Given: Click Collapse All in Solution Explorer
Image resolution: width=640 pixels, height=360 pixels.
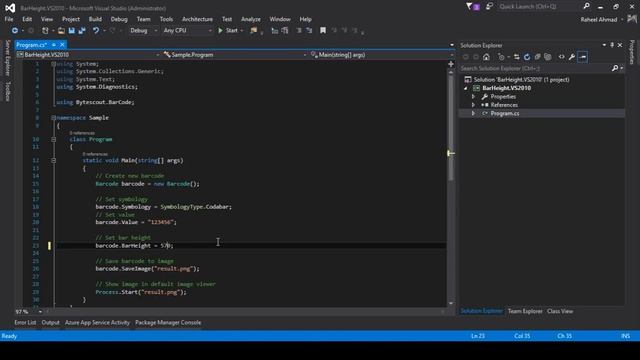Looking at the screenshot, I should click(x=538, y=57).
